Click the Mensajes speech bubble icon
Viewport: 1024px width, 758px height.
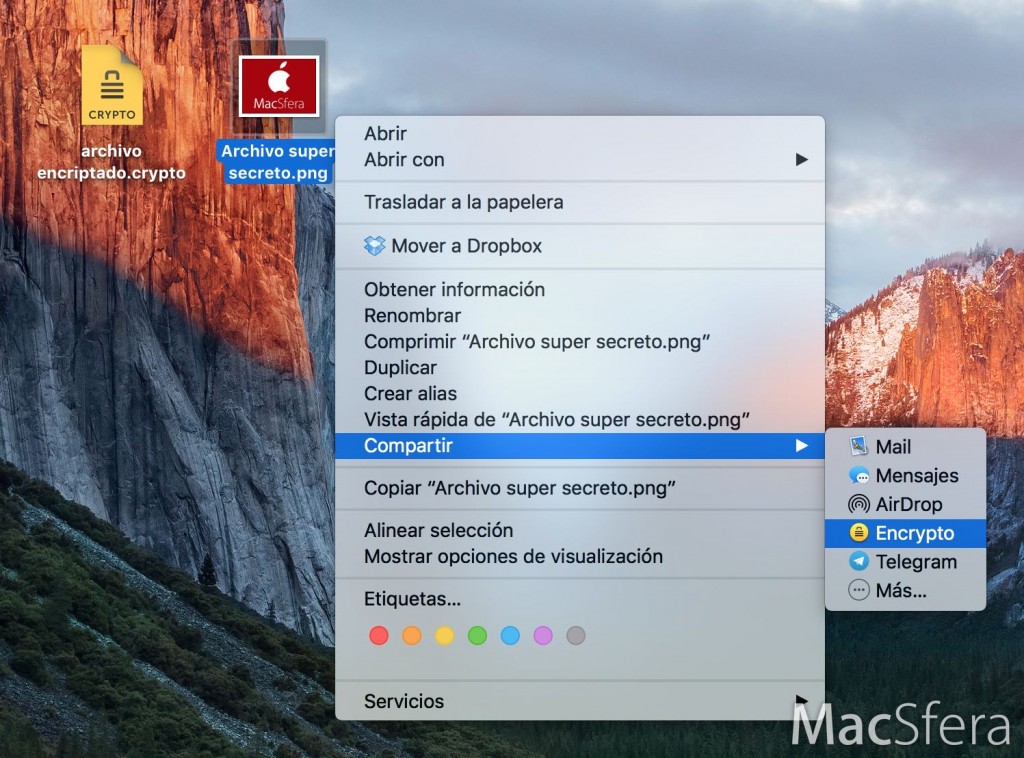(858, 476)
